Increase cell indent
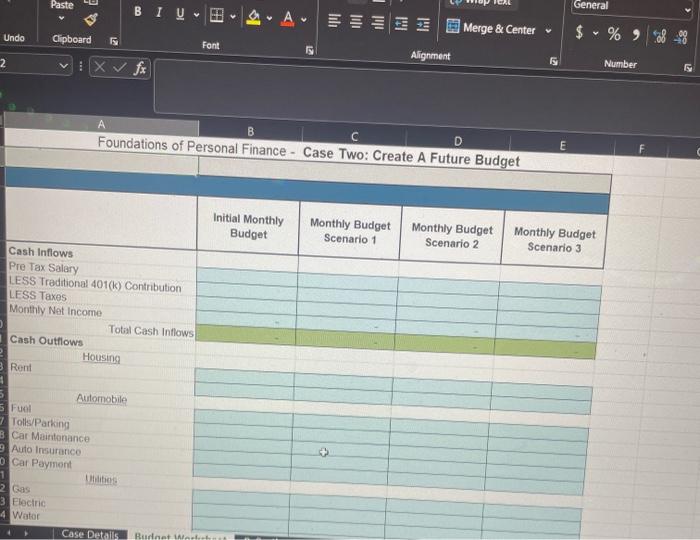 click(423, 25)
